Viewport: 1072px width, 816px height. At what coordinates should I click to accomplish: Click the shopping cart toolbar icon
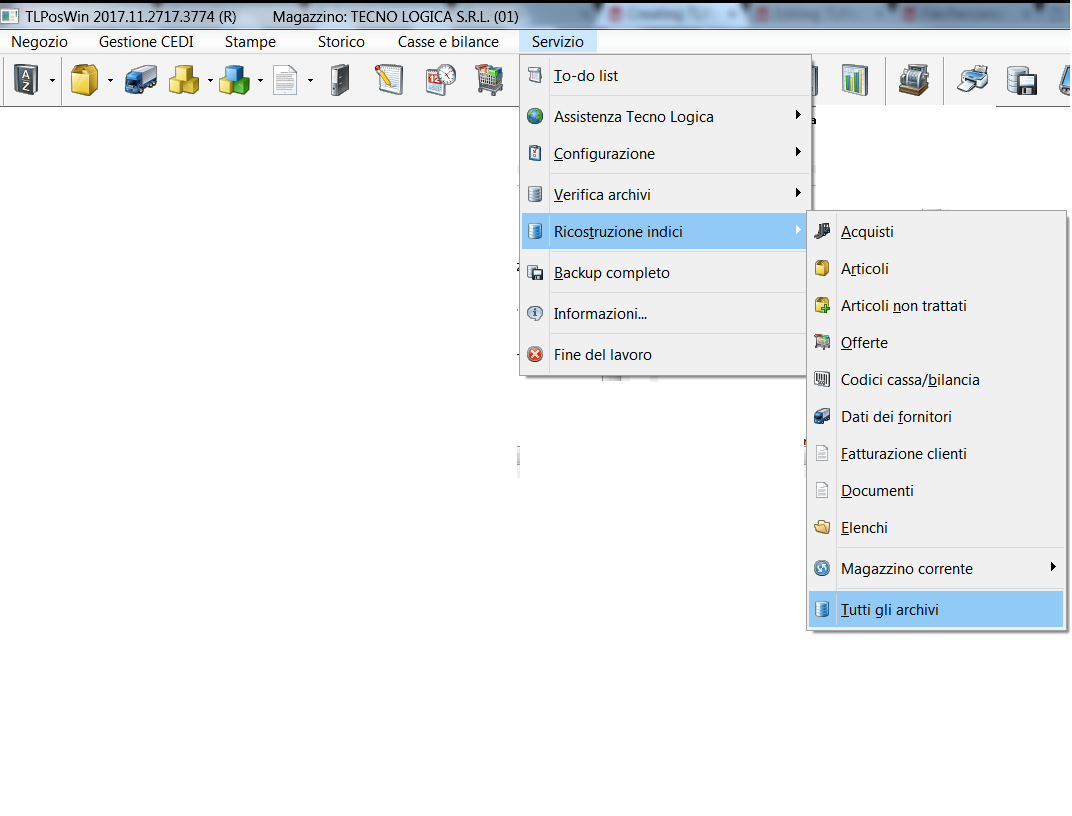[x=489, y=80]
